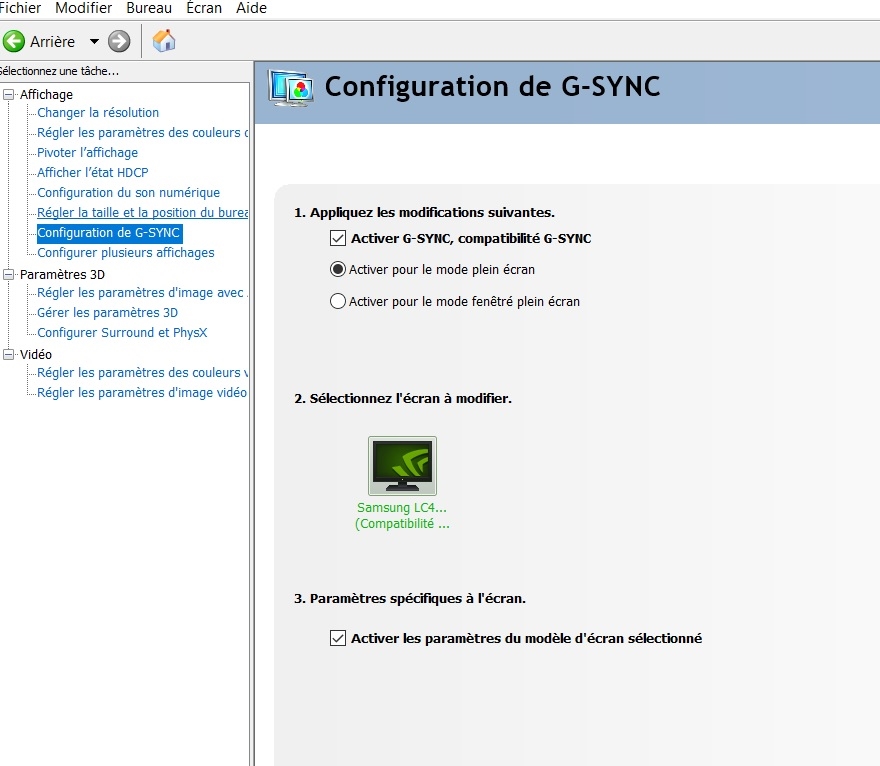
Task: Select Activer pour le mode fenêtré plein écran
Action: tap(338, 301)
